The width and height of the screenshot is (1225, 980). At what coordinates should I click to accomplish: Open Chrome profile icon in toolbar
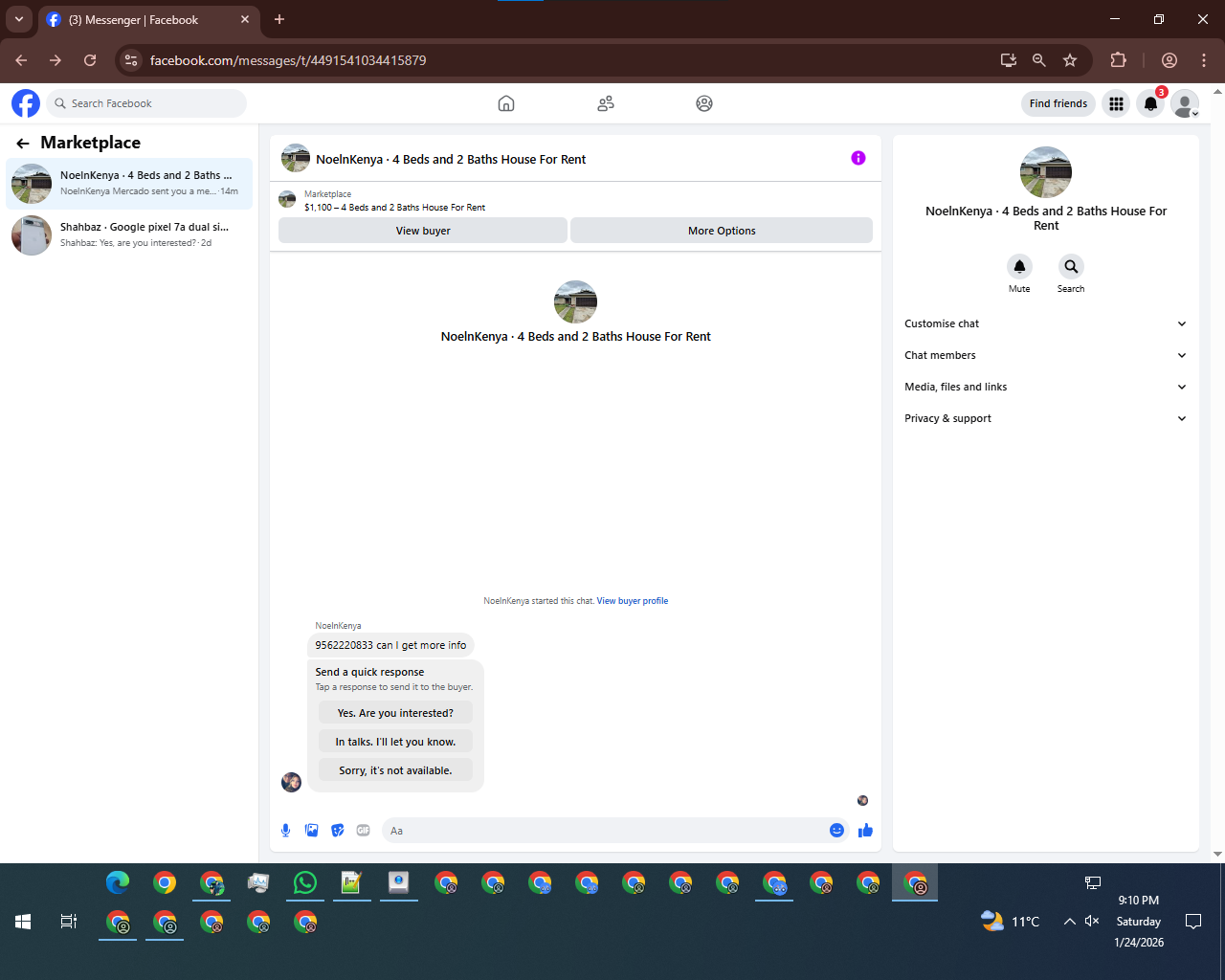tap(1169, 60)
